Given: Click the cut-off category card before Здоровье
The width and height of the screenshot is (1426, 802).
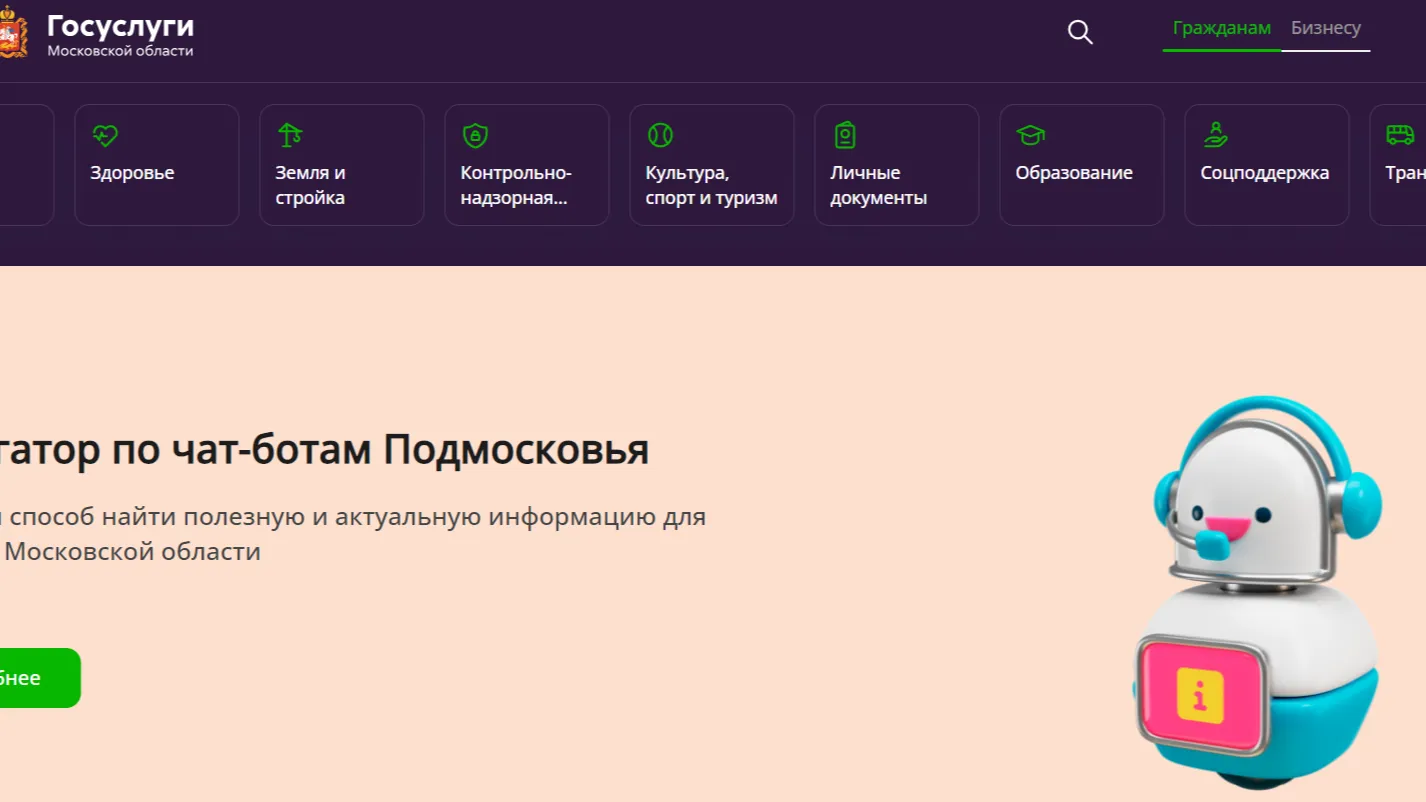Looking at the screenshot, I should pos(26,165).
